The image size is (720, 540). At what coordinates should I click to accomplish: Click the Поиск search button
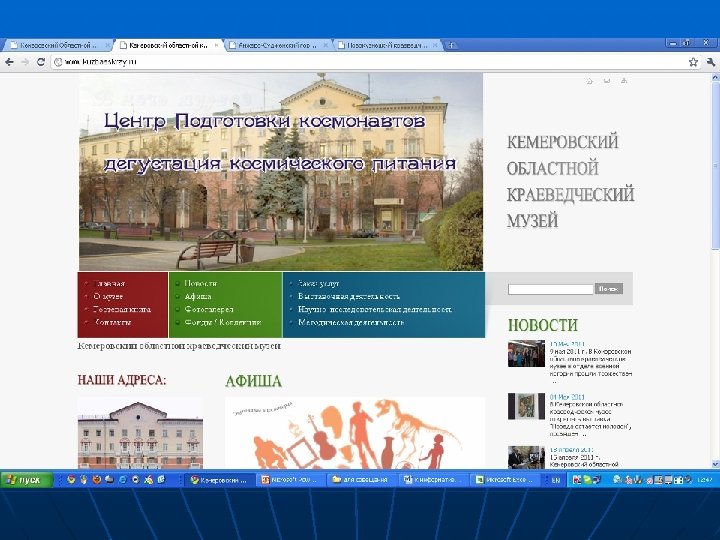[609, 288]
